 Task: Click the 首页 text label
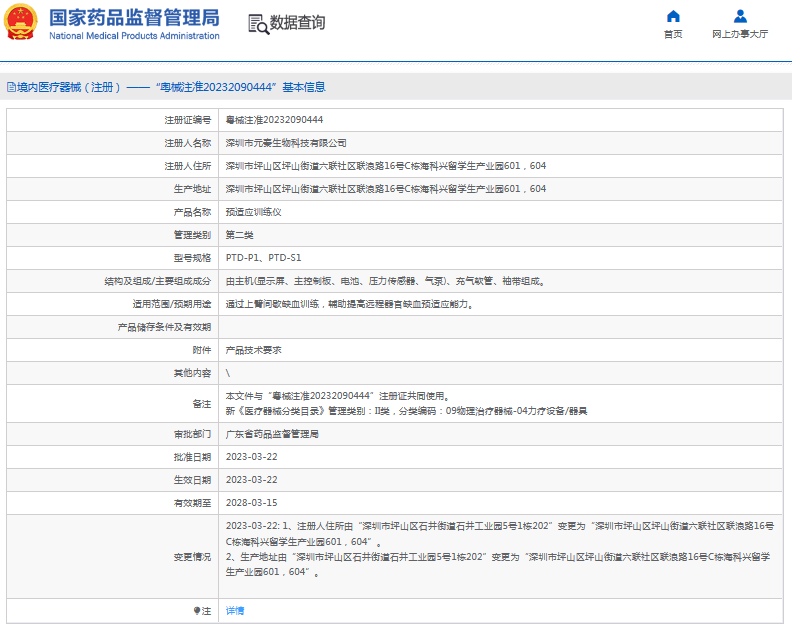(x=673, y=34)
